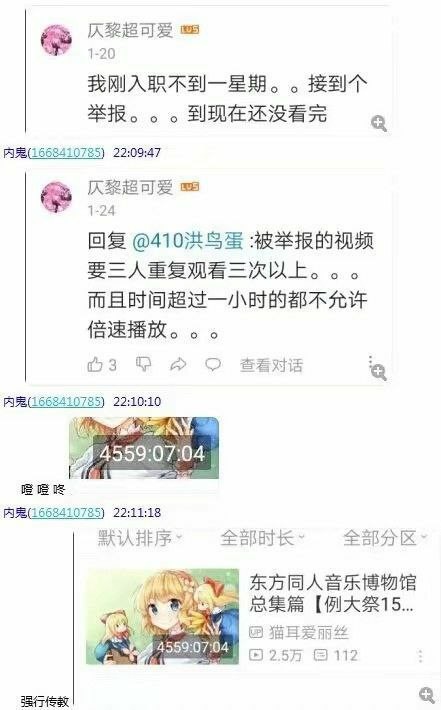Open sender ID 1668410785 at 22:11:18
Viewport: 441px width, 710px height.
[x=66, y=513]
